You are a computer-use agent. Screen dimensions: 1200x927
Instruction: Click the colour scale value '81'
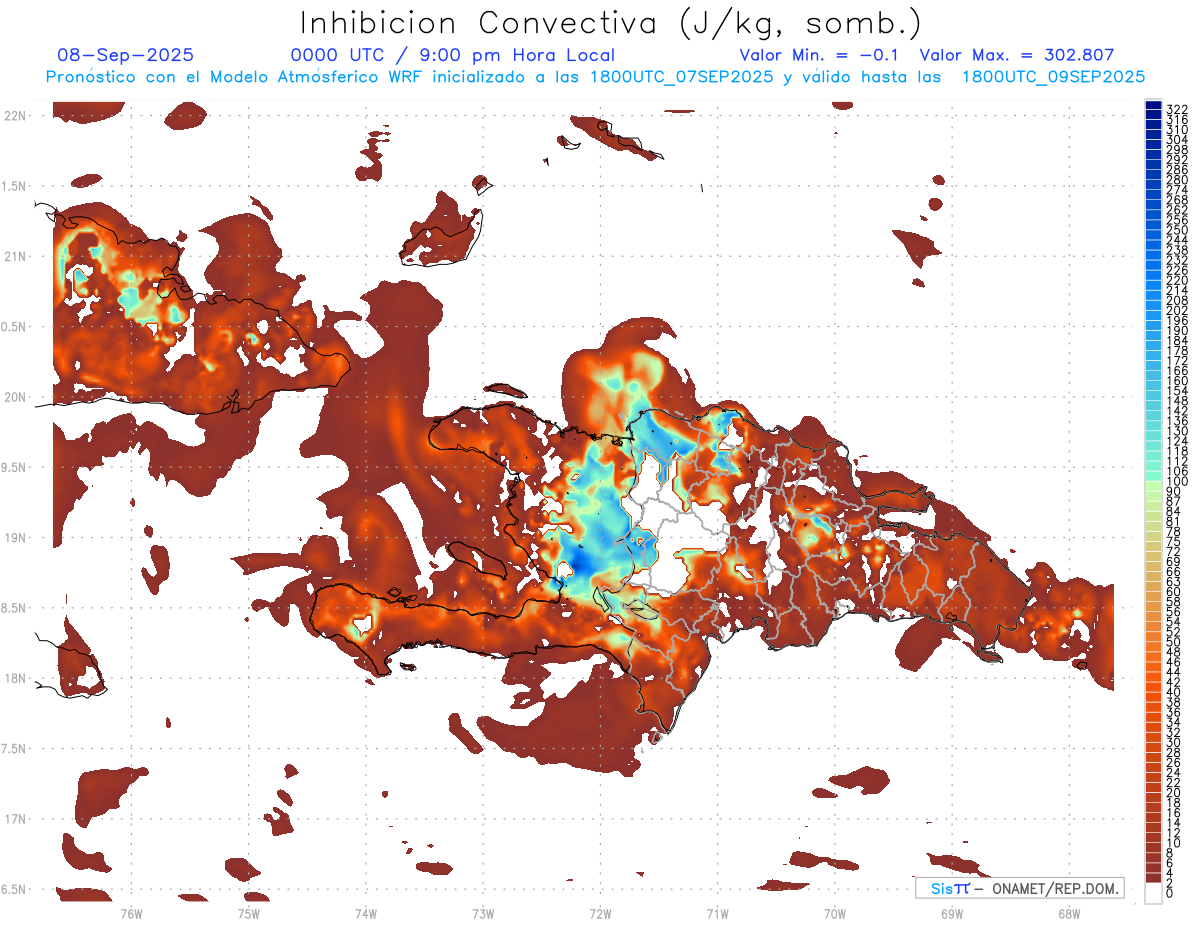coord(1174,522)
